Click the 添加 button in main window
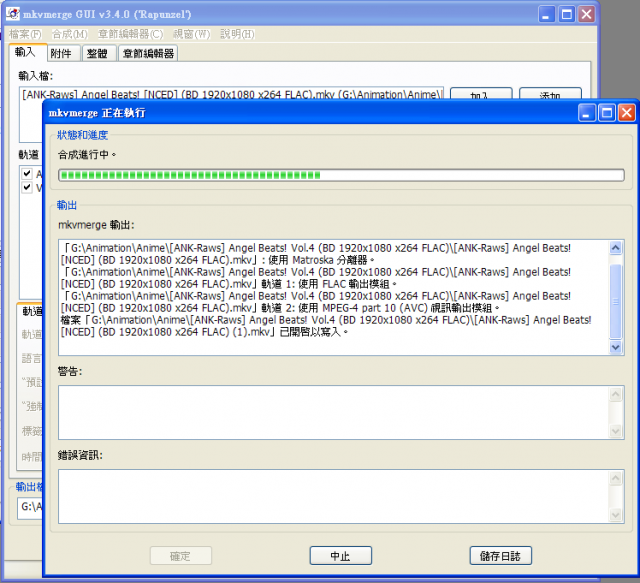Image resolution: width=640 pixels, height=583 pixels. point(550,93)
